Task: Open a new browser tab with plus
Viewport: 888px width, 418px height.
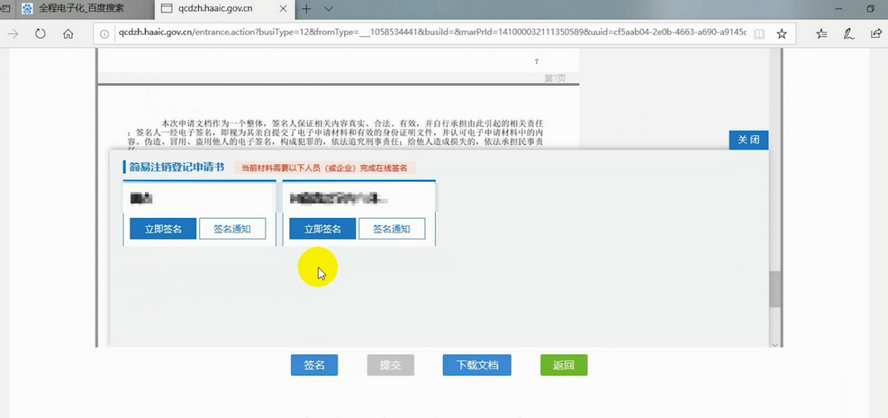Action: click(306, 8)
